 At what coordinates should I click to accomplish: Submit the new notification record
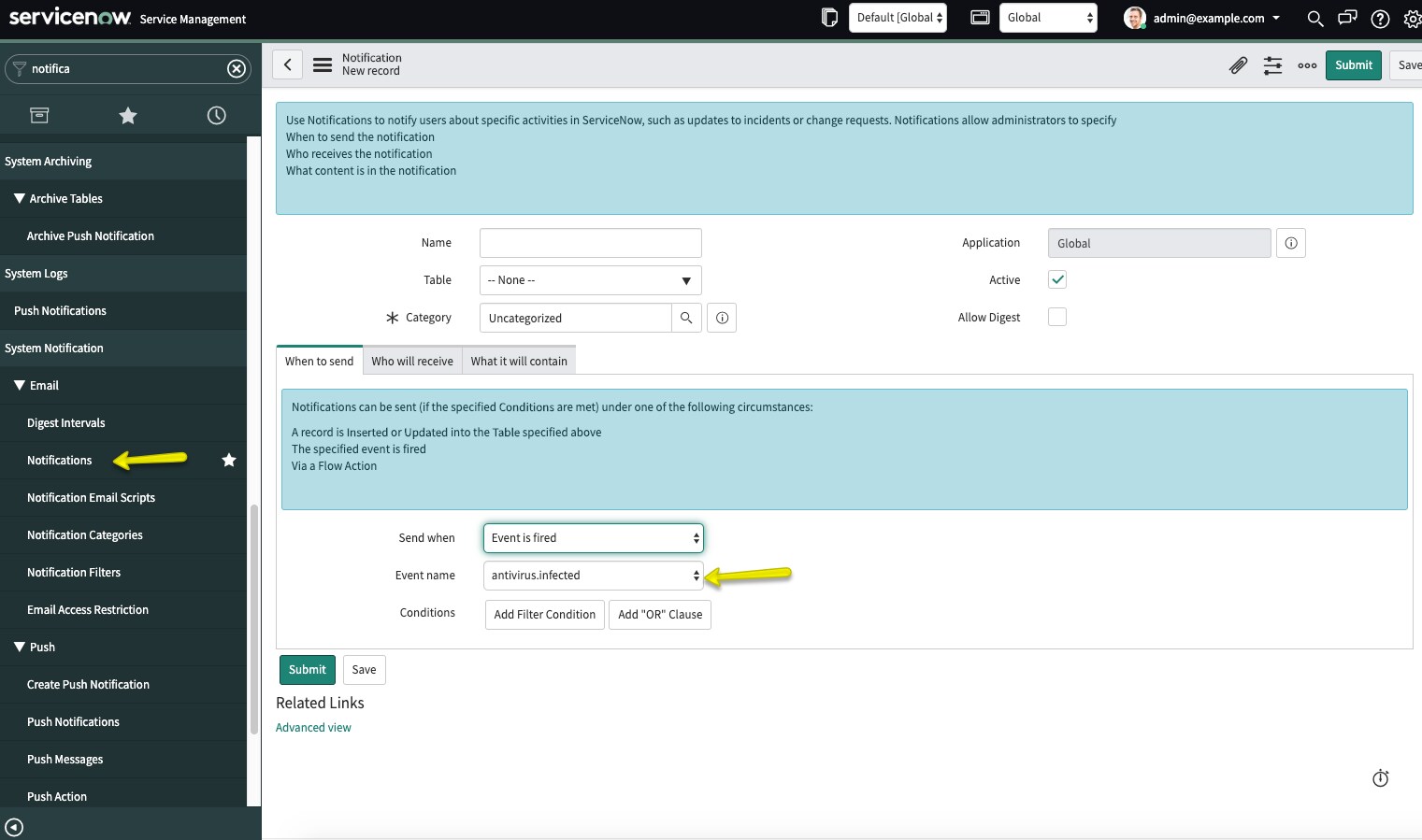click(x=307, y=669)
